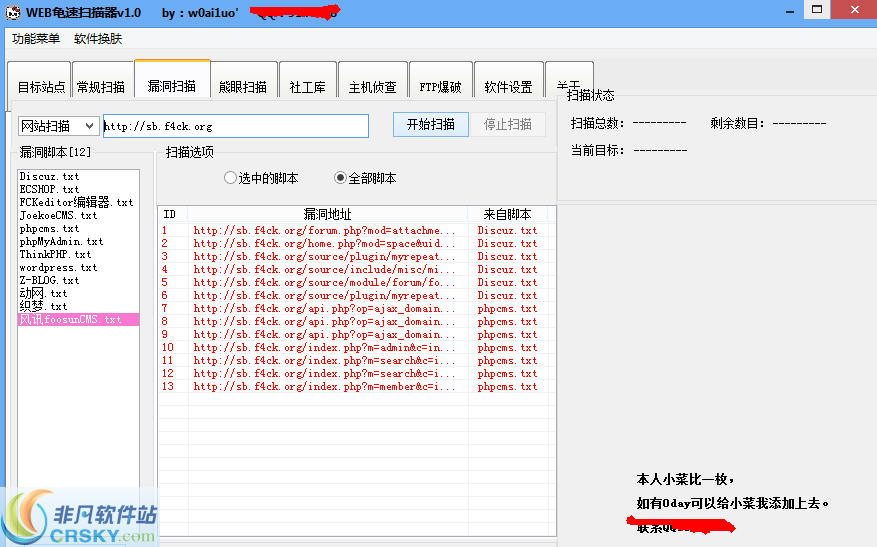Viewport: 877px width, 547px height.
Task: Select the 选中的脚本 radio button
Action: point(261,178)
